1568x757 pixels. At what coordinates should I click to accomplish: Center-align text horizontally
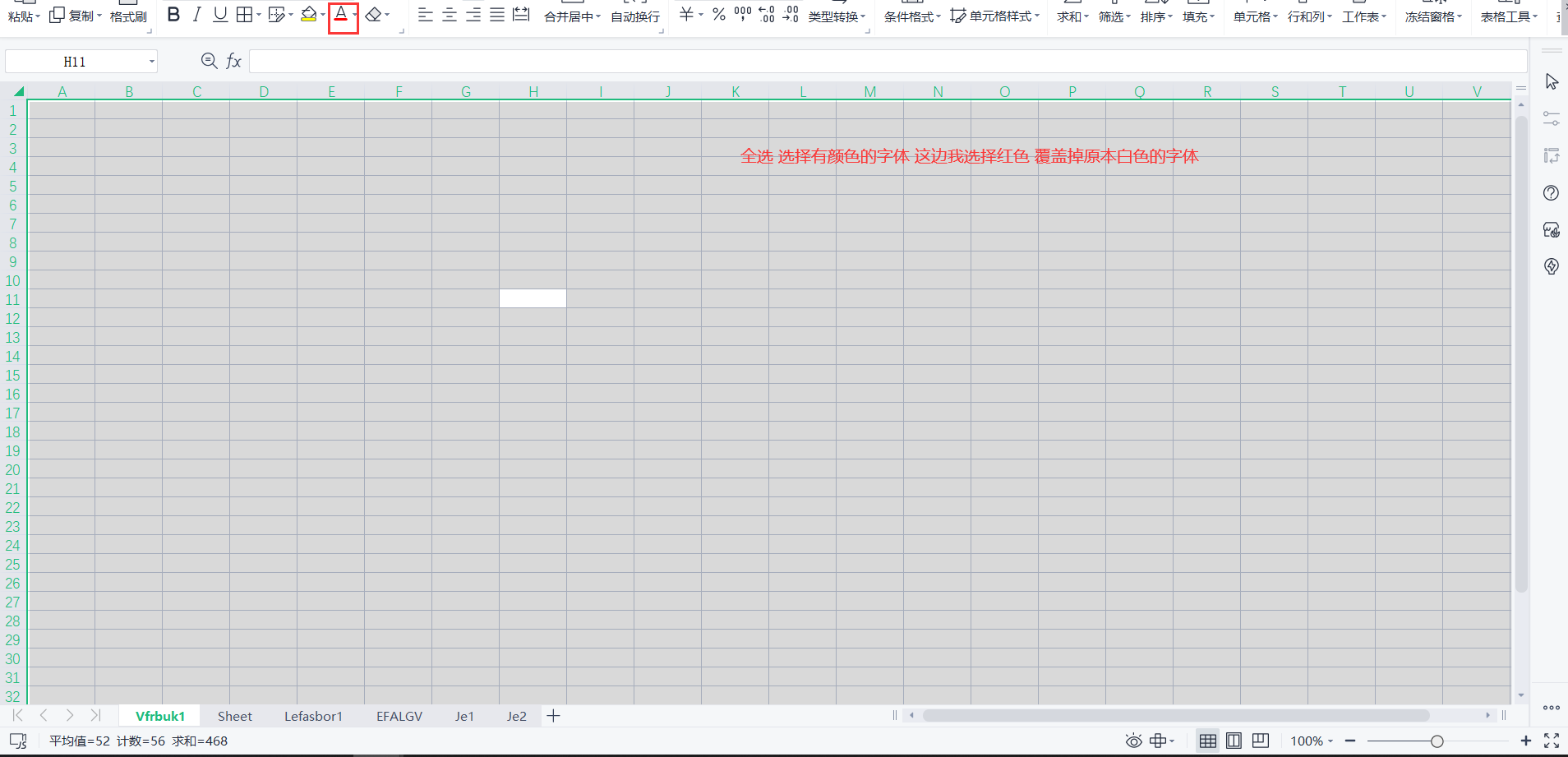point(450,15)
